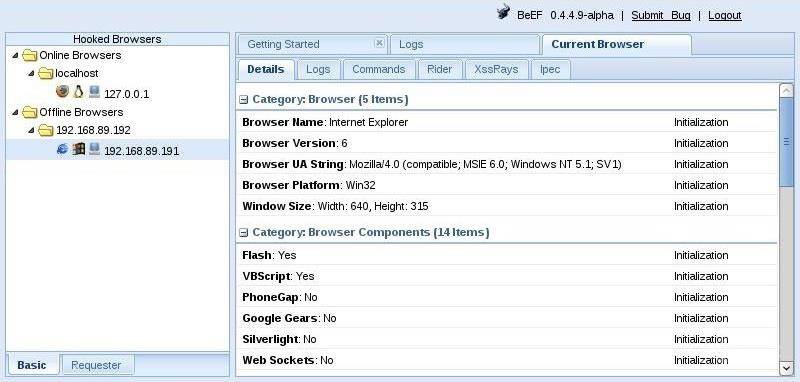Click the BeEF 0.4.4.9-alpha version text
Viewport: 800px width, 382px height.
pyautogui.click(x=565, y=15)
